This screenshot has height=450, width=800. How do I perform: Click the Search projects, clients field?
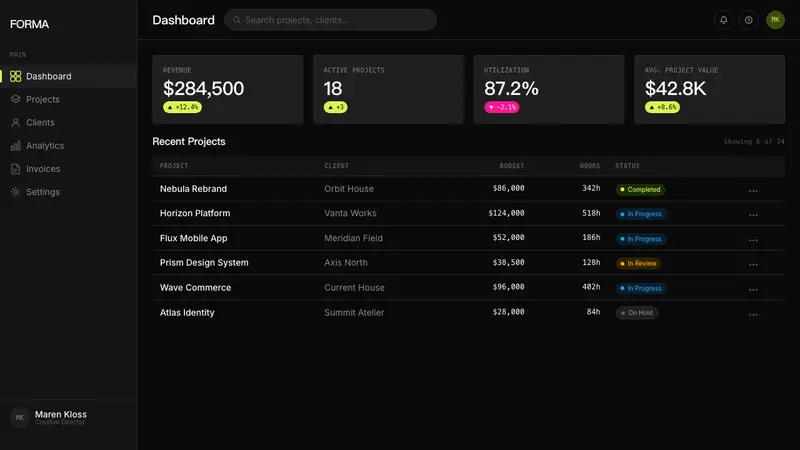point(330,20)
